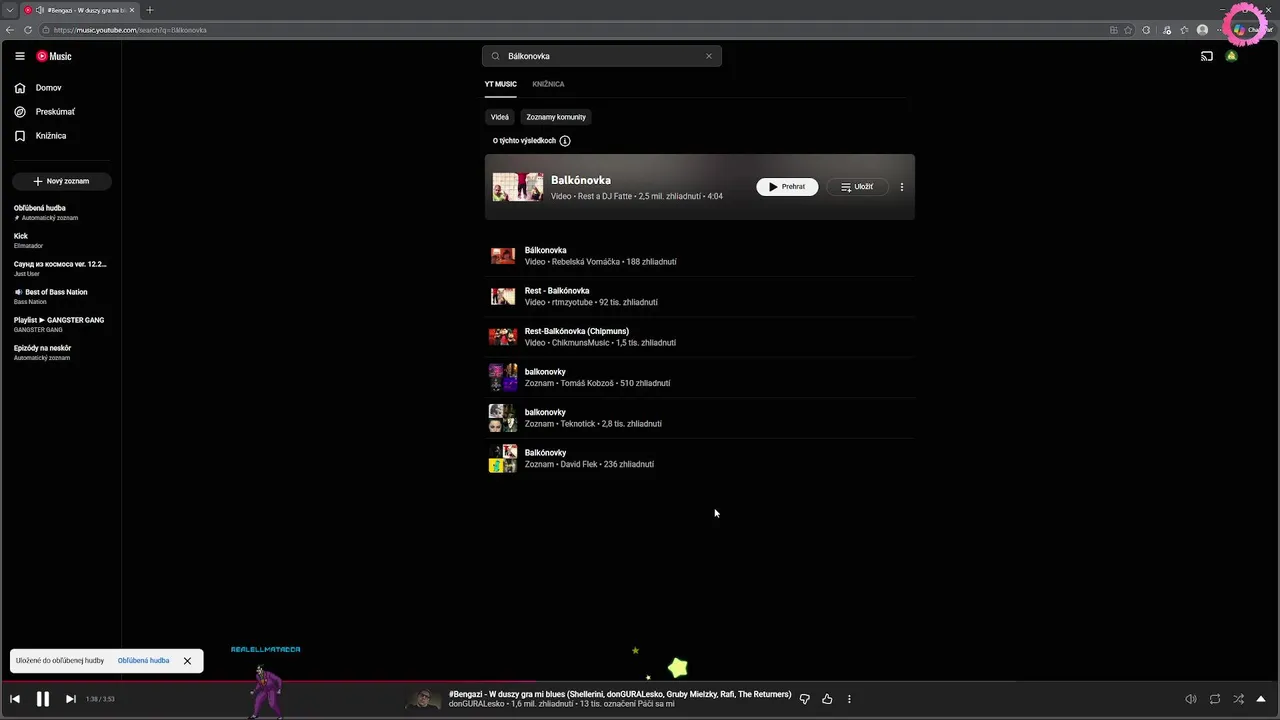Click the search magnifier icon
This screenshot has width=1280, height=720.
(495, 56)
